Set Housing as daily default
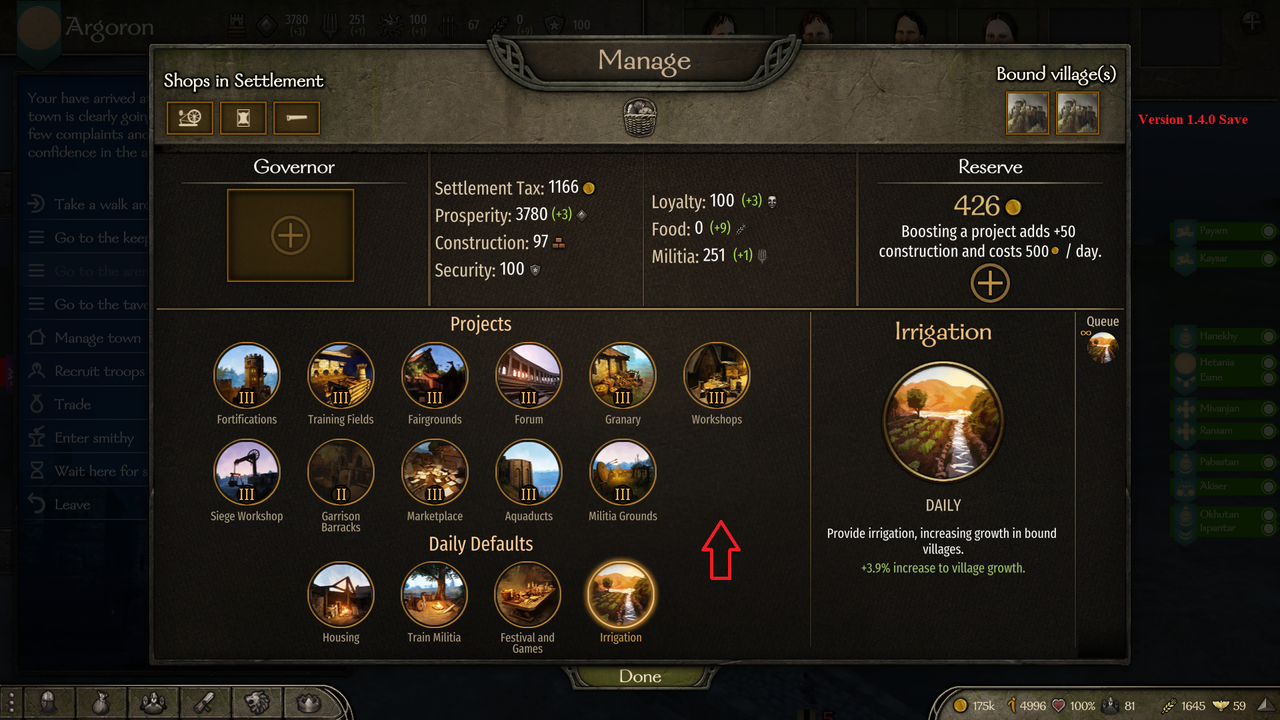This screenshot has height=720, width=1280. (x=341, y=594)
